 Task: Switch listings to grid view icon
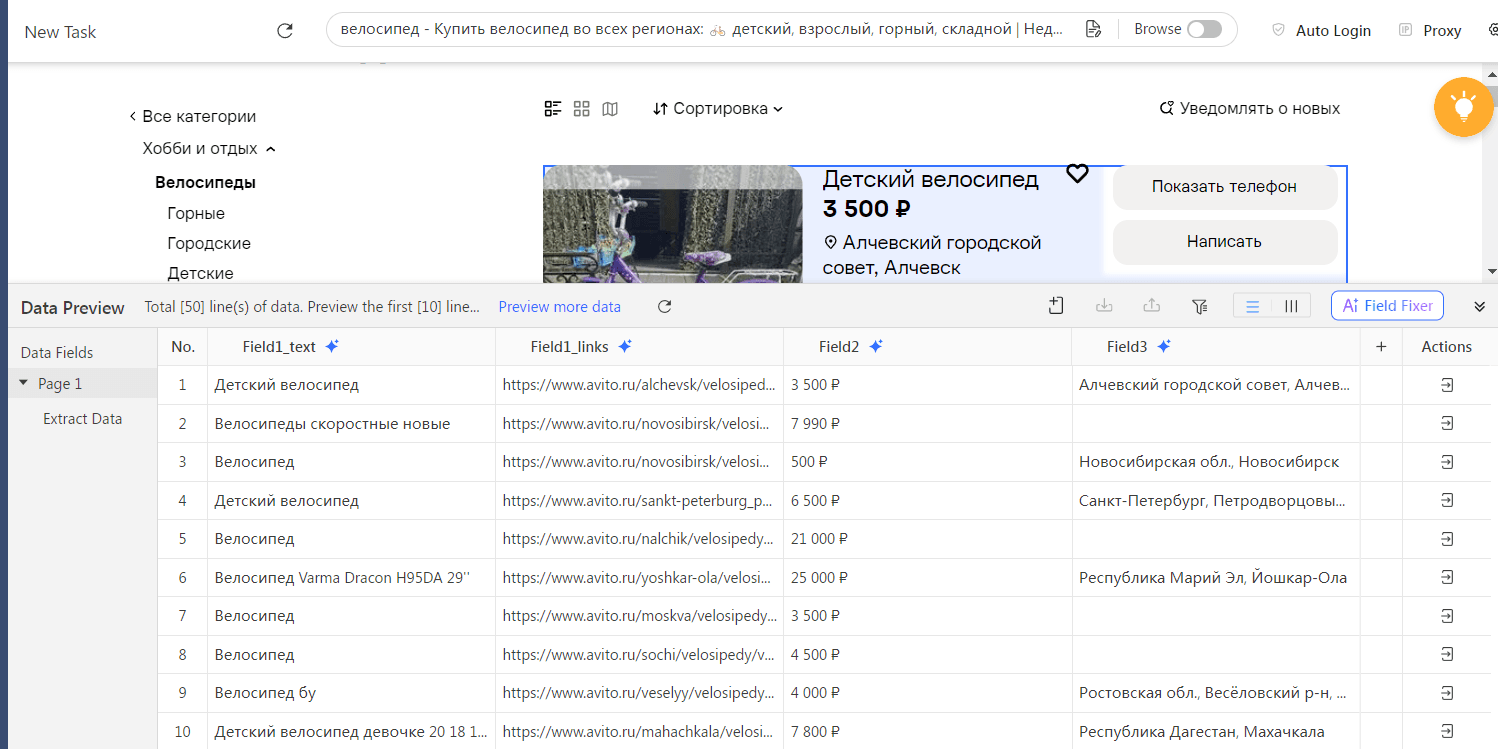(x=582, y=108)
